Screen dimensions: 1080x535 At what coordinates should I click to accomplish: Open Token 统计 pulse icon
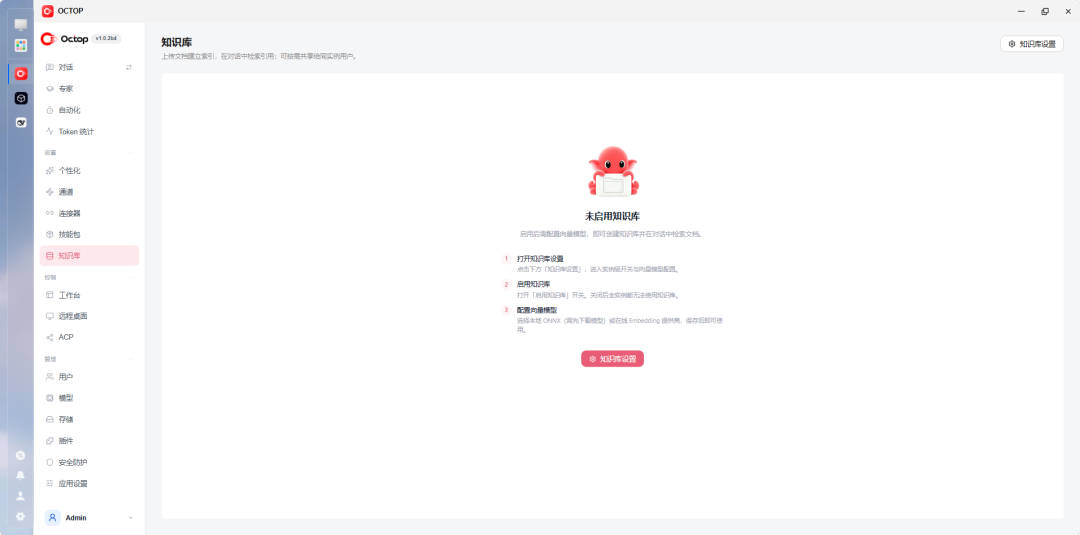pos(50,132)
